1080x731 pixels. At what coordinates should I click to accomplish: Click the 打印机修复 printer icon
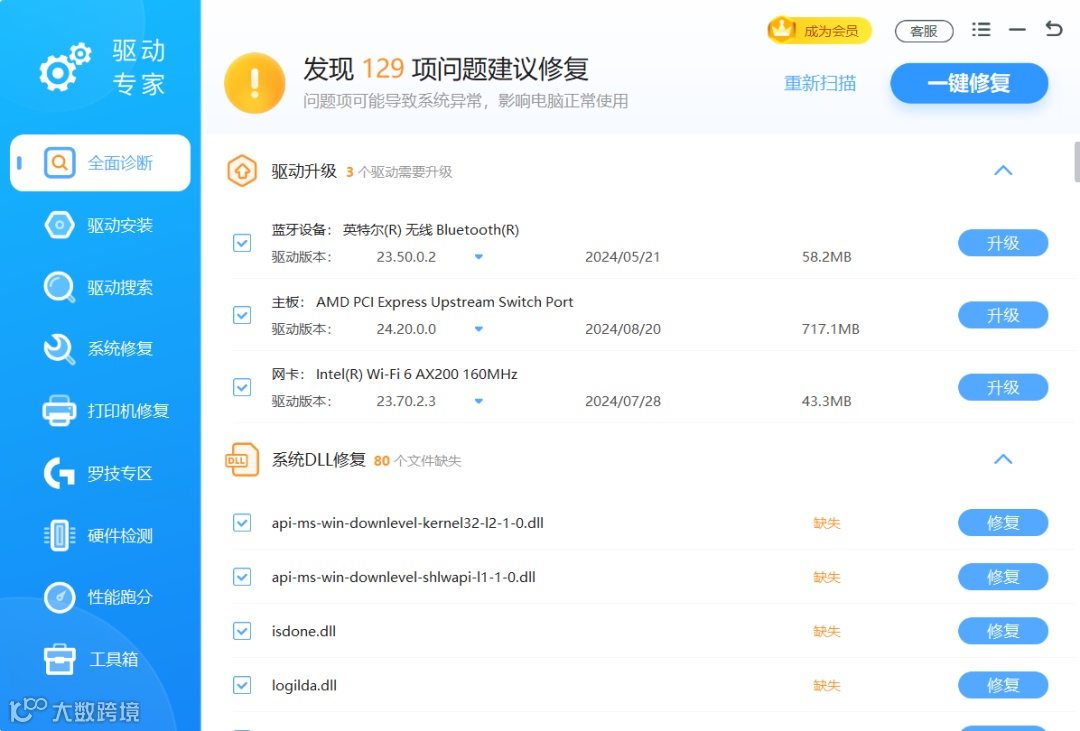point(59,411)
